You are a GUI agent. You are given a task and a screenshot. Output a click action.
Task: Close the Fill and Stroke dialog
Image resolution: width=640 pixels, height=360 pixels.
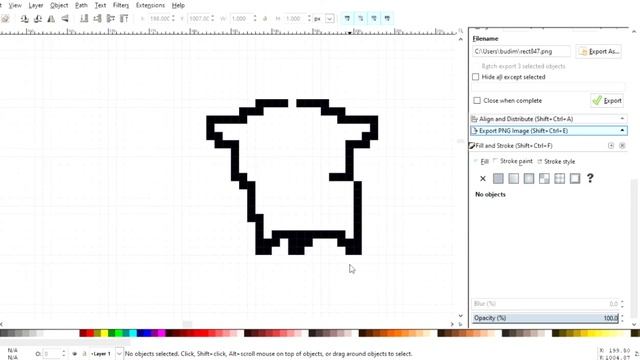[x=622, y=146]
